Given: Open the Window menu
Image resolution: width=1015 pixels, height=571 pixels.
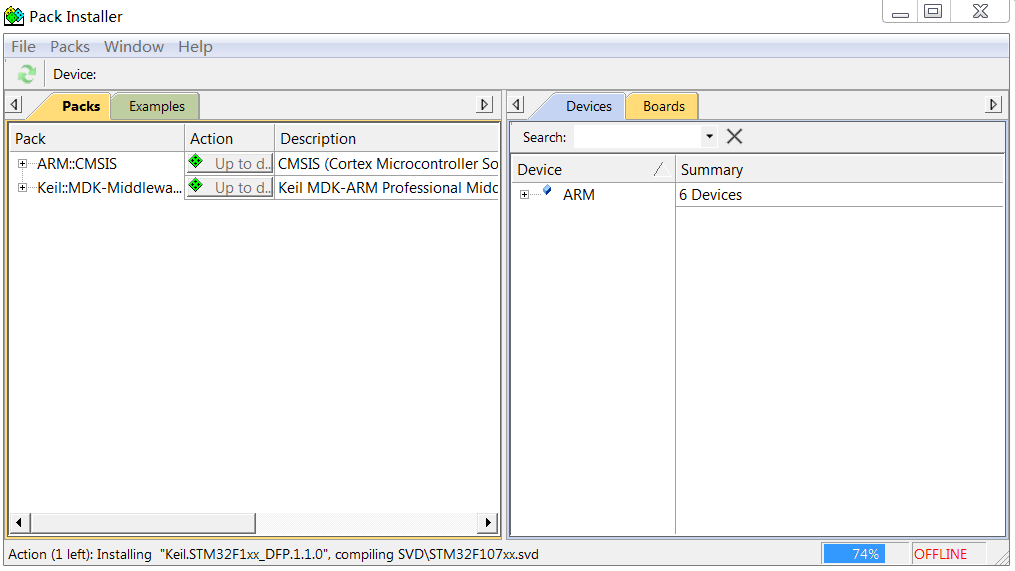Looking at the screenshot, I should (134, 47).
